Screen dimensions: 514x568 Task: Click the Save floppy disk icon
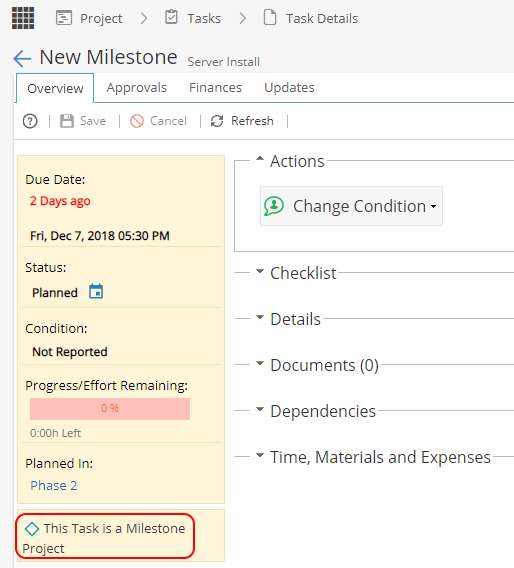click(67, 121)
